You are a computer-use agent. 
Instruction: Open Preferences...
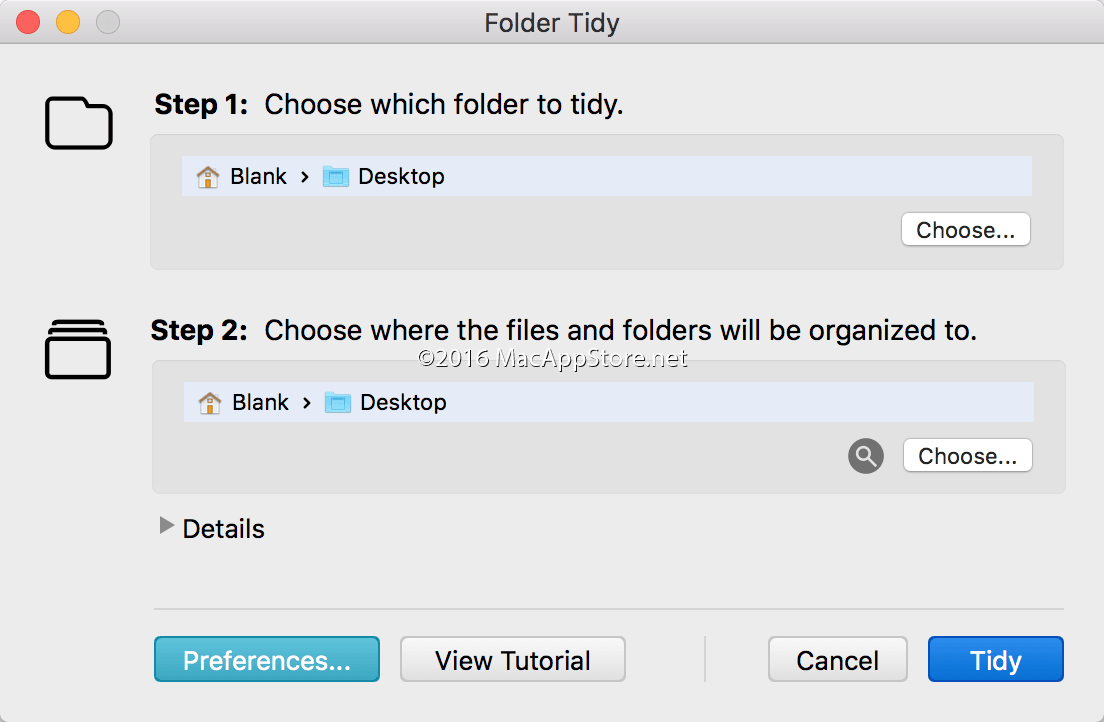click(267, 660)
